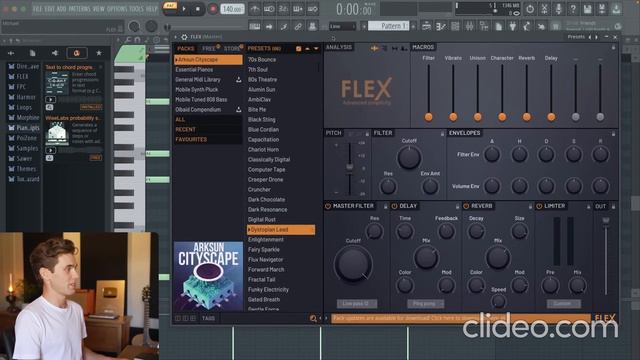
Task: Toggle the Envelopes section lock icon
Action: 613,133
